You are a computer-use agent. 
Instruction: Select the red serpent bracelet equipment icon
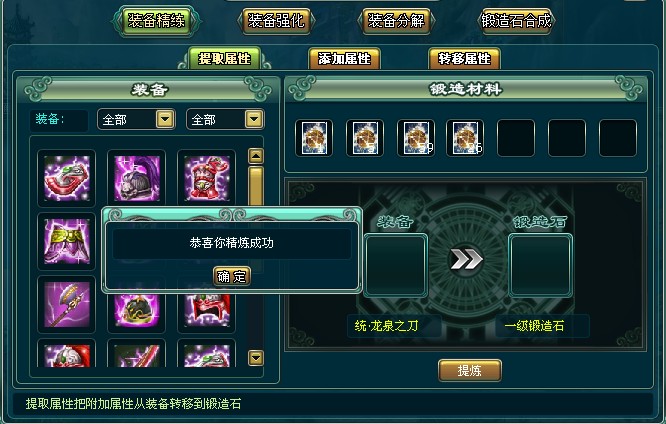(x=67, y=178)
